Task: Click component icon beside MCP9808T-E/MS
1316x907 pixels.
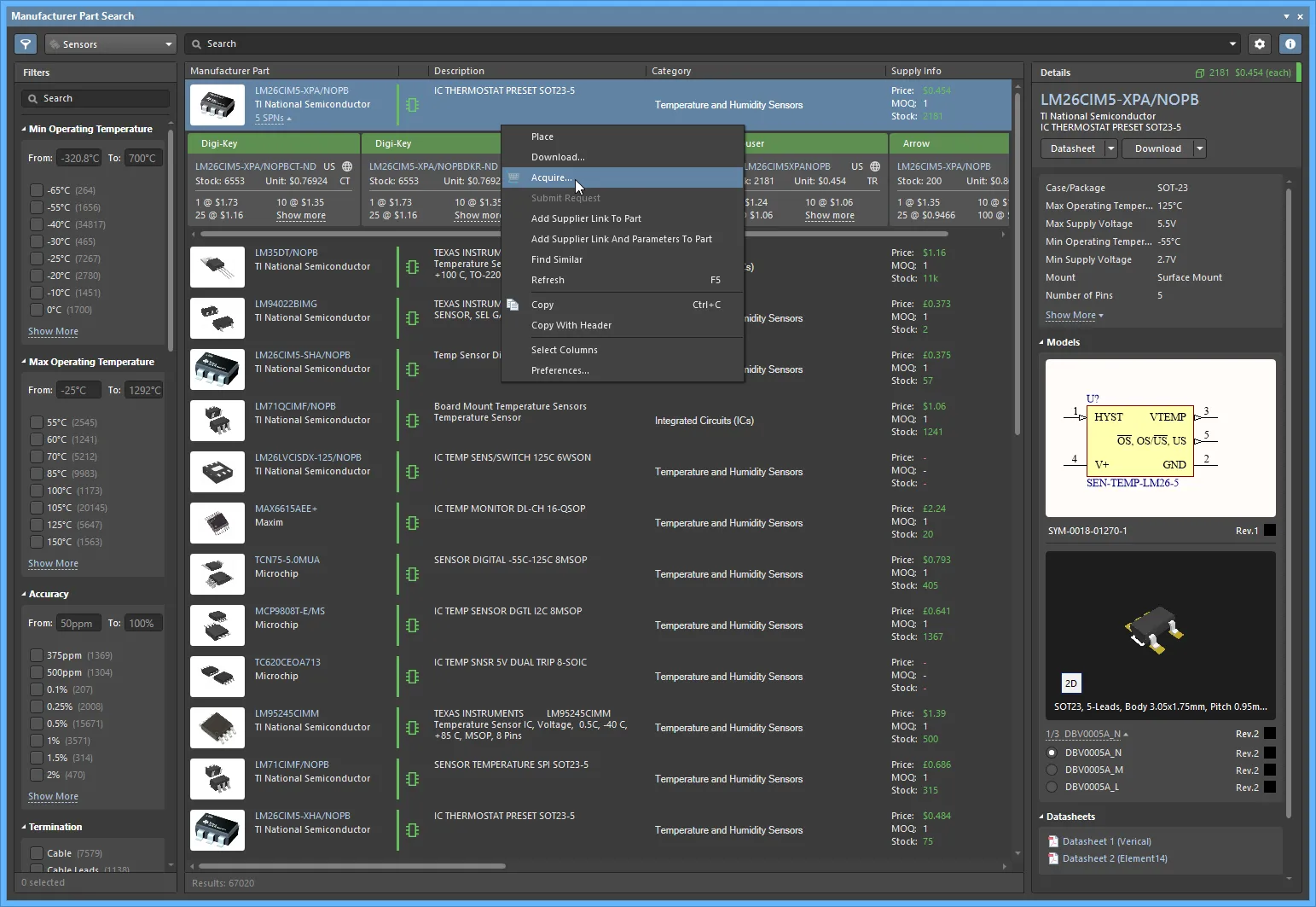Action: point(413,625)
